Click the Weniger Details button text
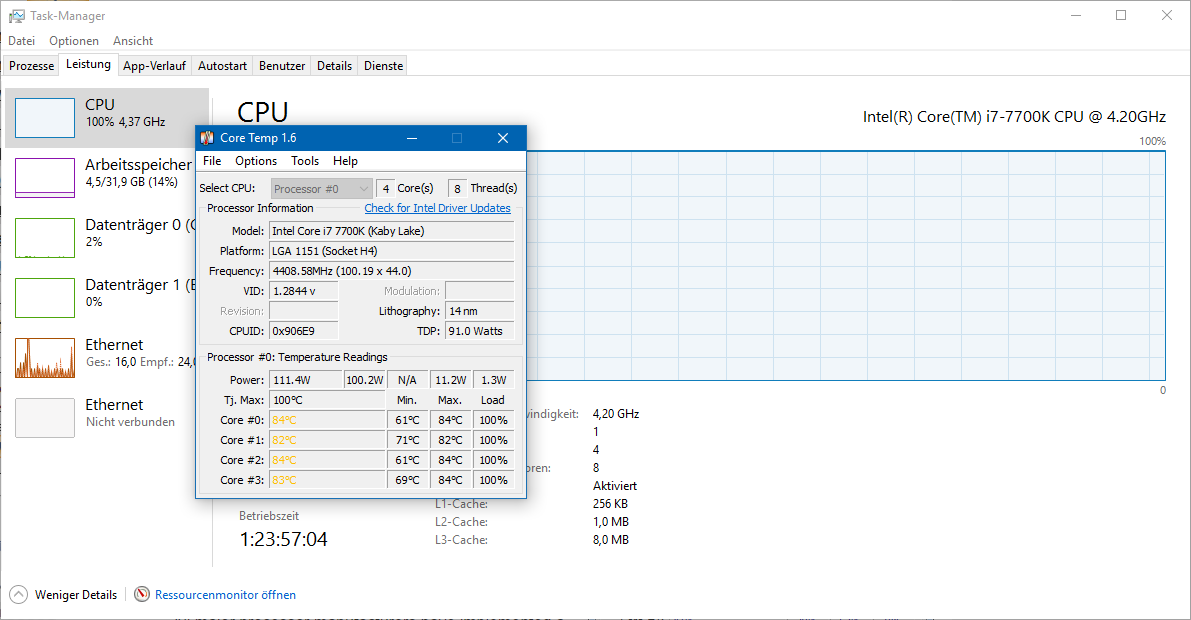1191x620 pixels. tap(76, 595)
